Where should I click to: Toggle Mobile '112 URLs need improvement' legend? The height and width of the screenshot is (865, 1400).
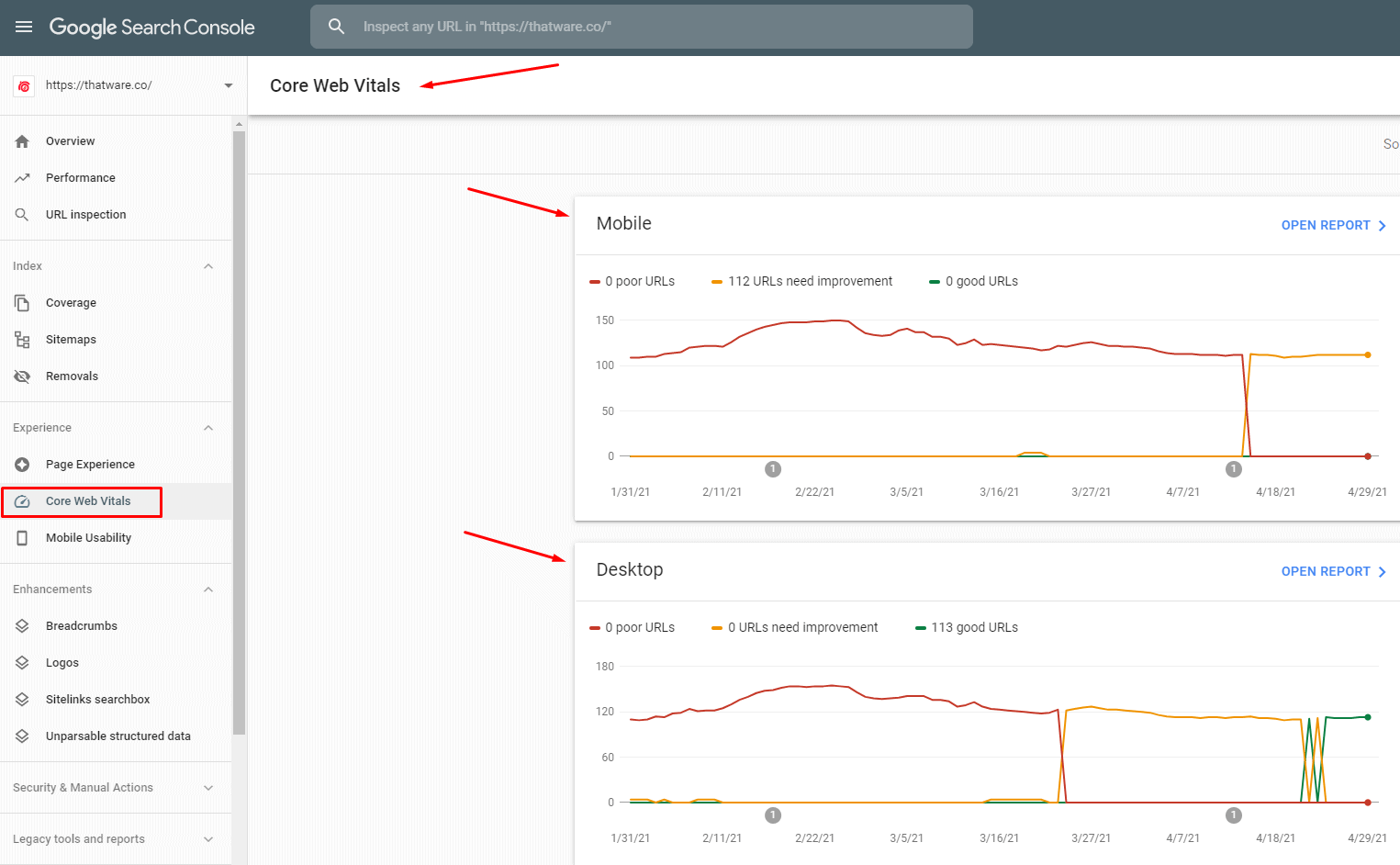(x=801, y=282)
